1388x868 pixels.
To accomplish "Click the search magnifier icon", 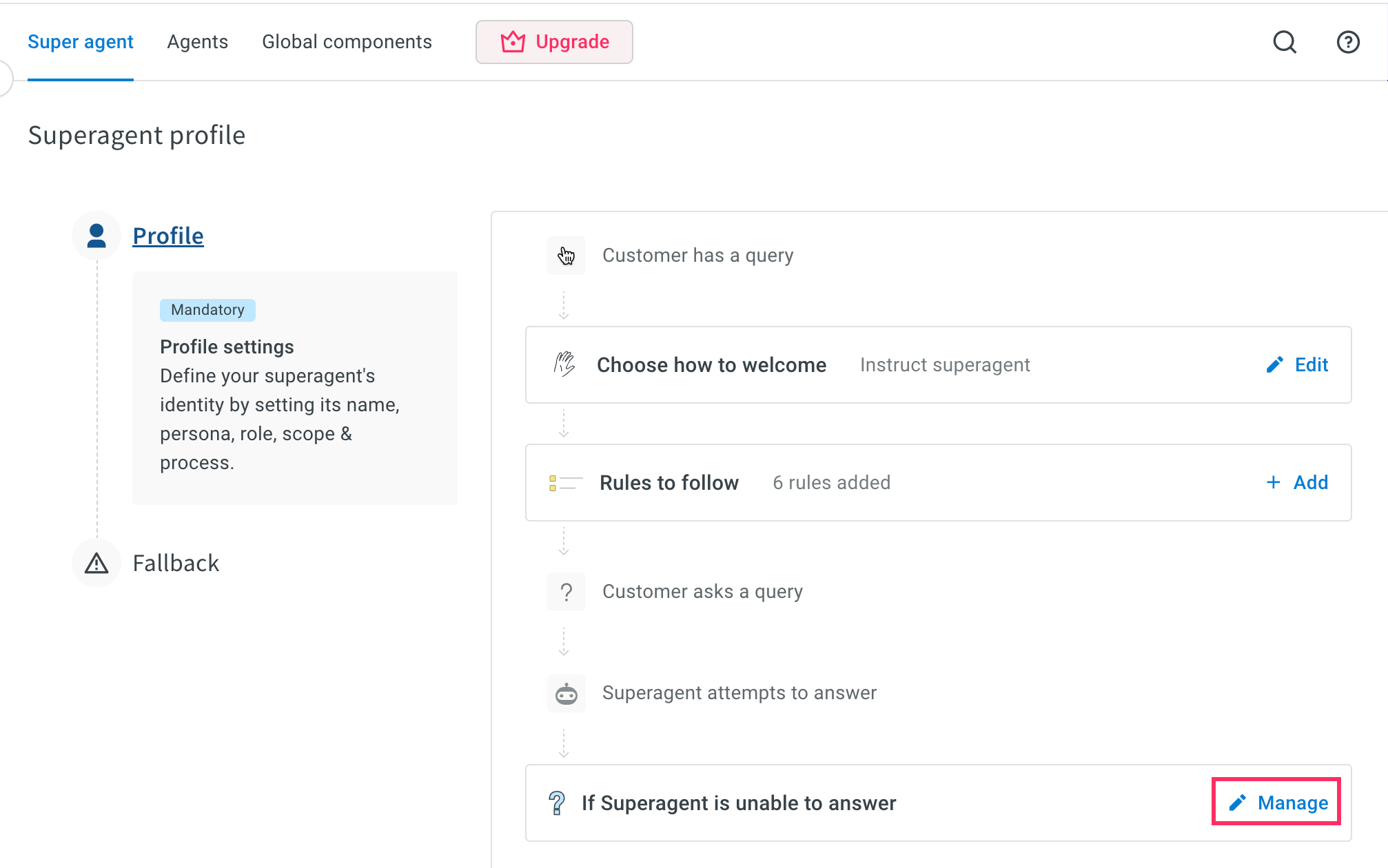I will pos(1284,42).
